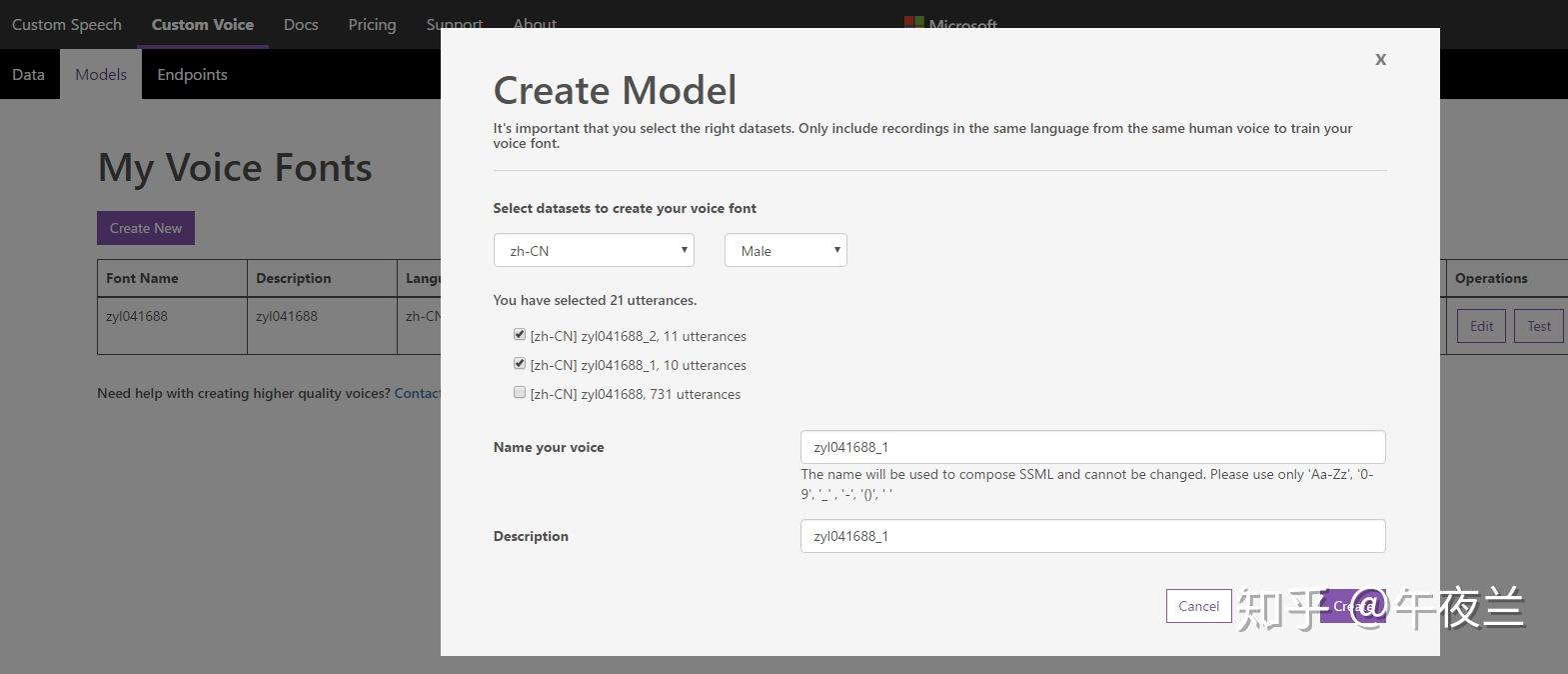
Task: Open the Pricing page link
Action: 372,24
